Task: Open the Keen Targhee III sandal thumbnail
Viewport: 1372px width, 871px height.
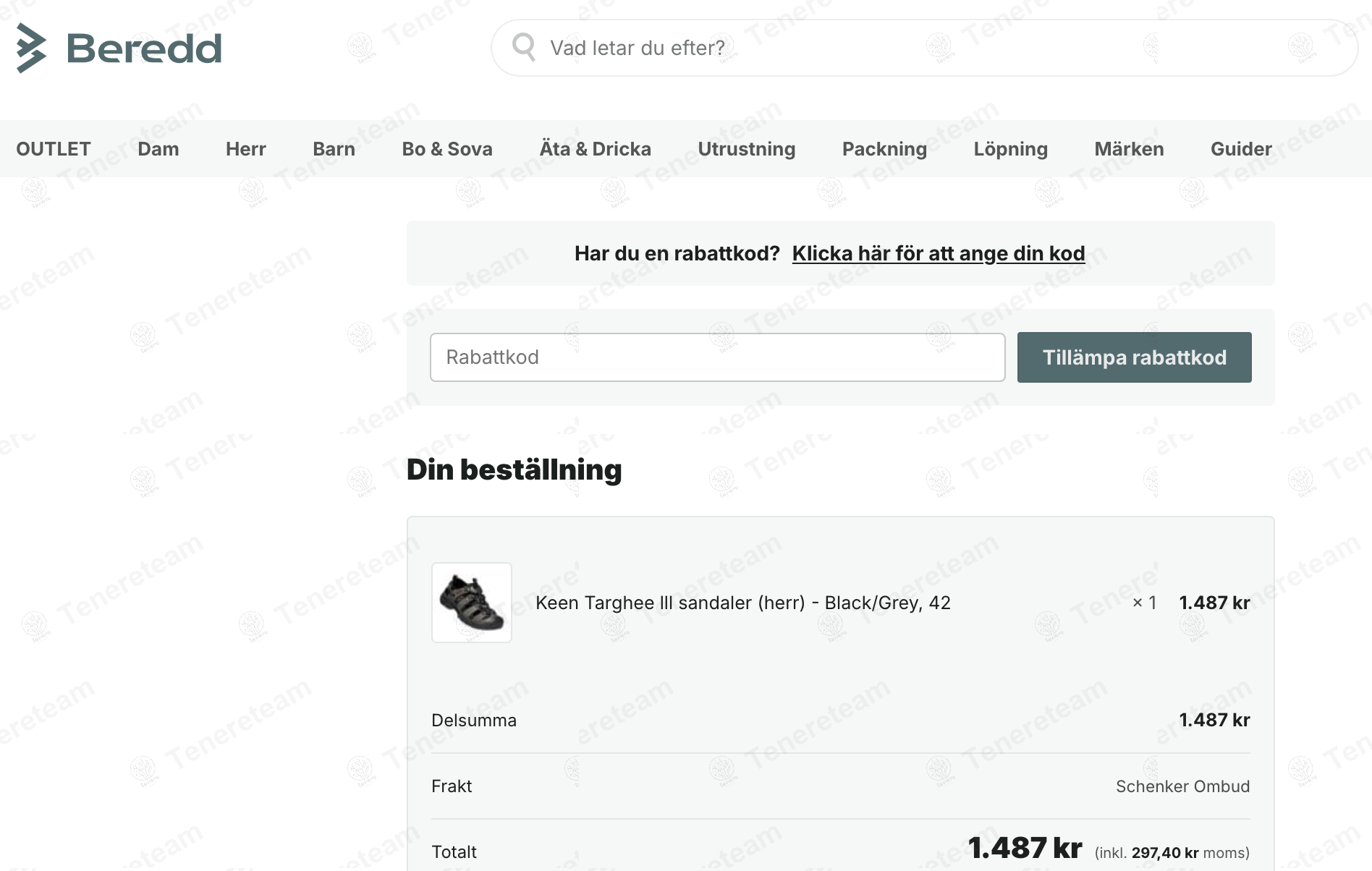Action: click(472, 603)
